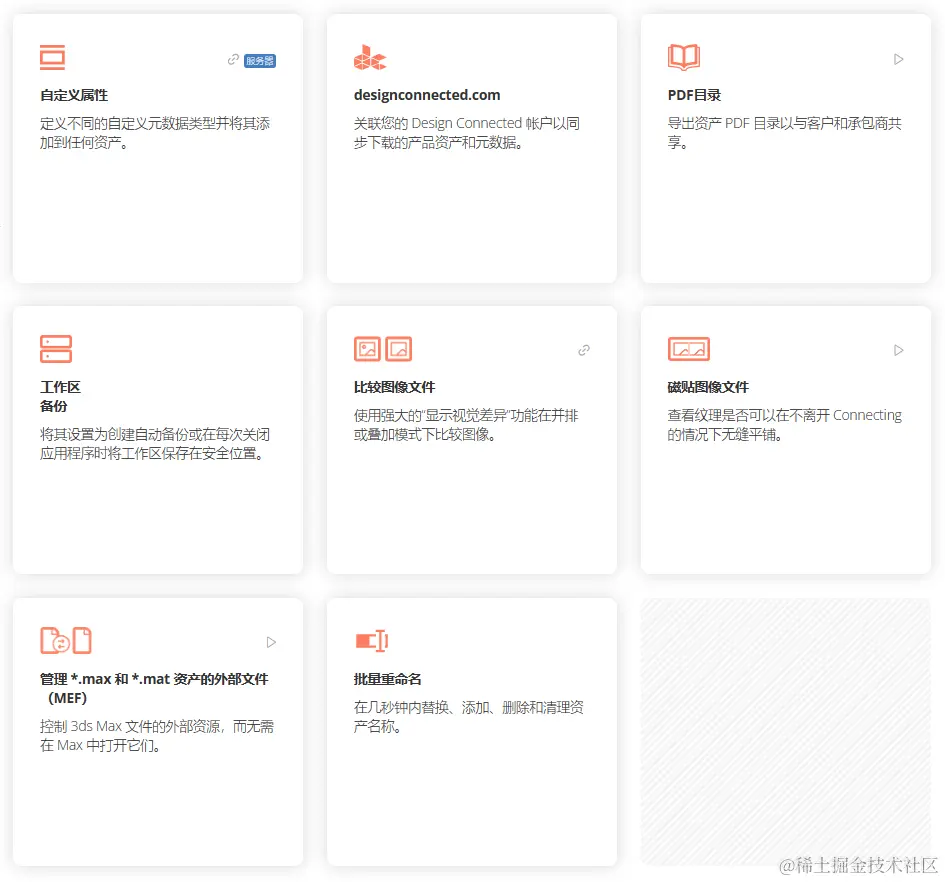
Task: Play the PDF目录 demo triangle
Action: [x=899, y=59]
